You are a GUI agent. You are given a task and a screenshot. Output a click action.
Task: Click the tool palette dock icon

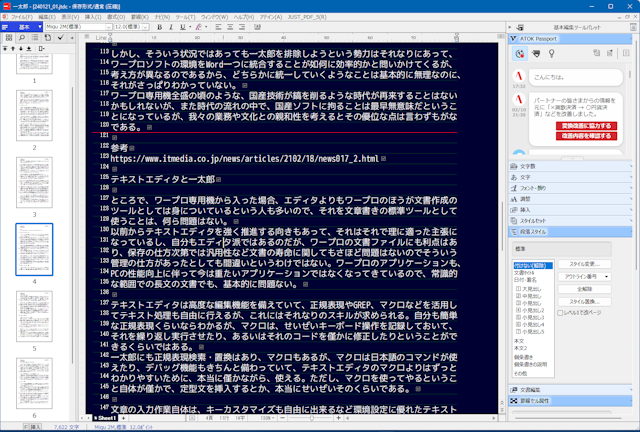[x=520, y=27]
